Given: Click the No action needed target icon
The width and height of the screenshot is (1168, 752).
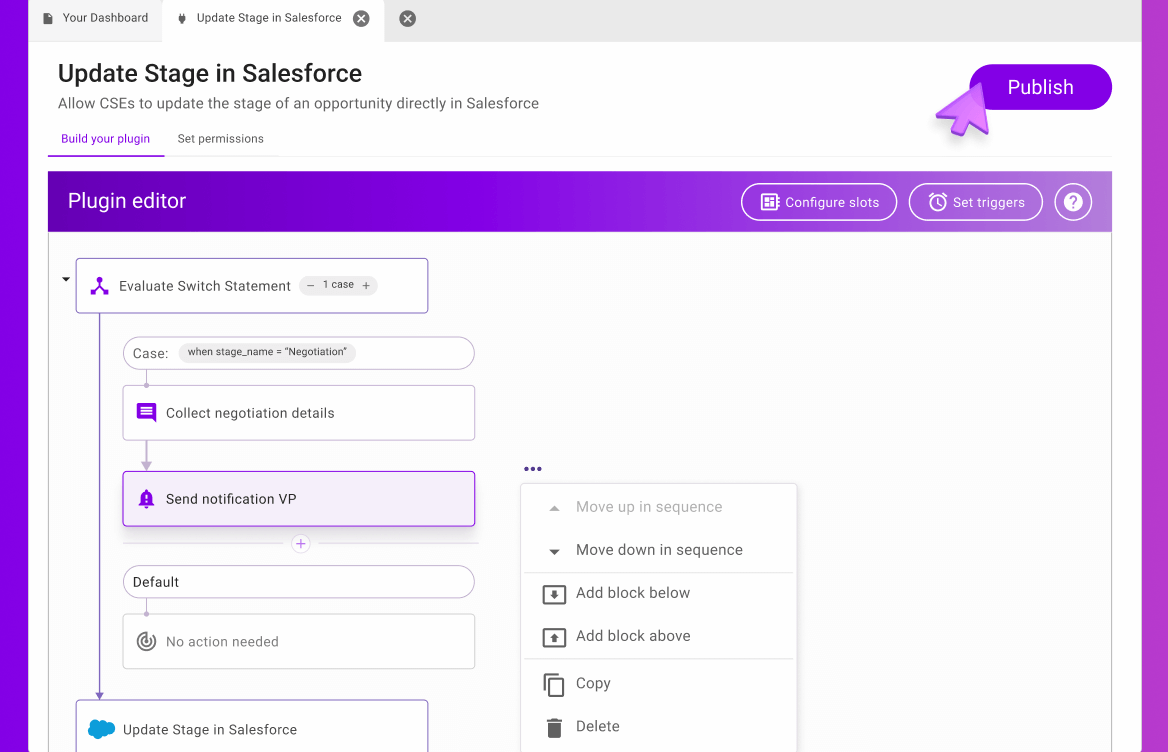Looking at the screenshot, I should pyautogui.click(x=146, y=642).
